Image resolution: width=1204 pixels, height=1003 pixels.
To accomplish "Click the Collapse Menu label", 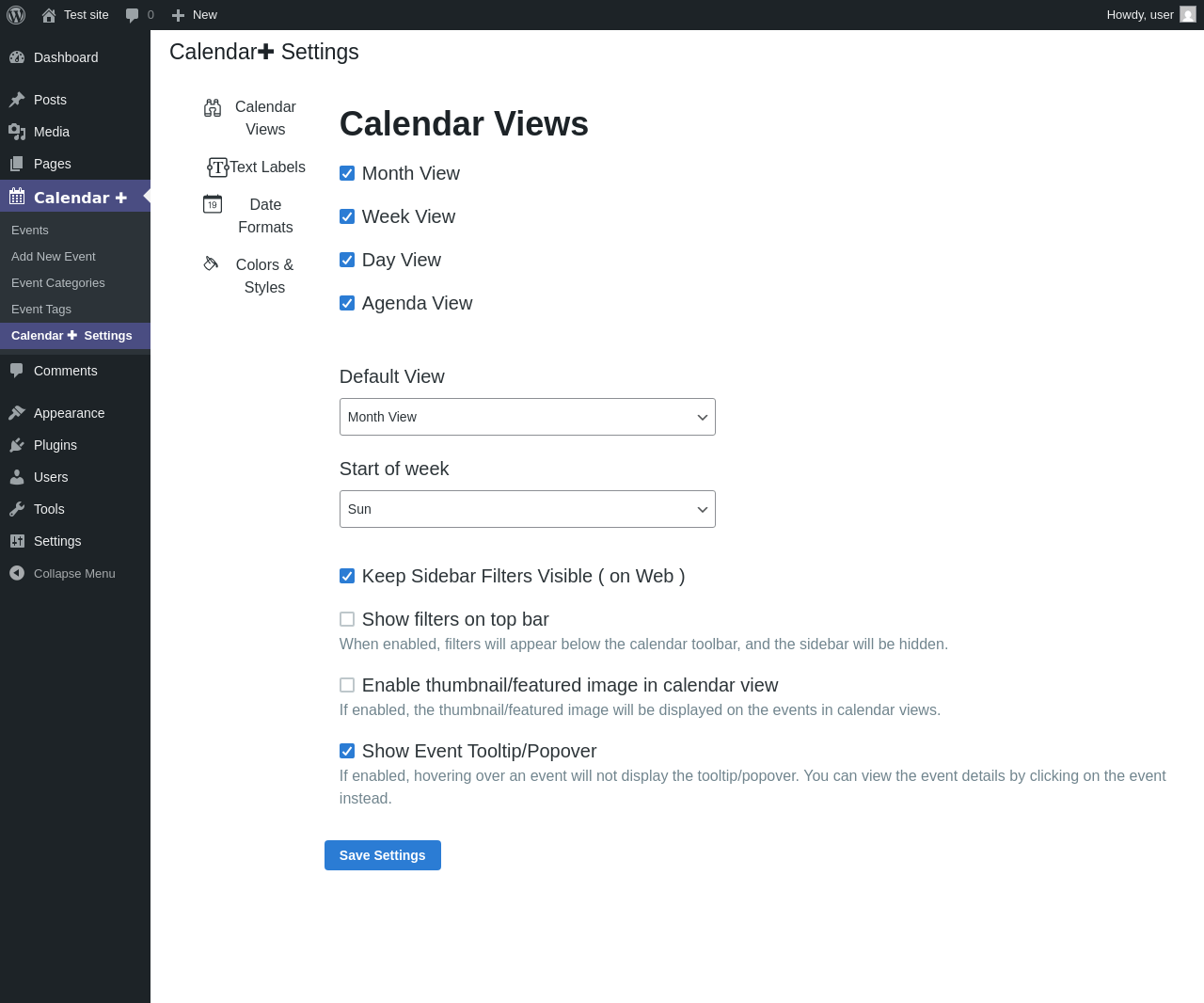I will (74, 574).
